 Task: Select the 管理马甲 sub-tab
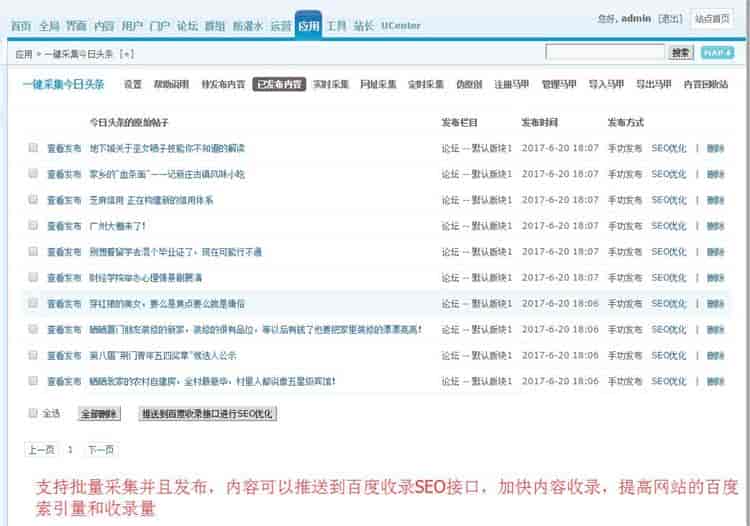coord(558,85)
